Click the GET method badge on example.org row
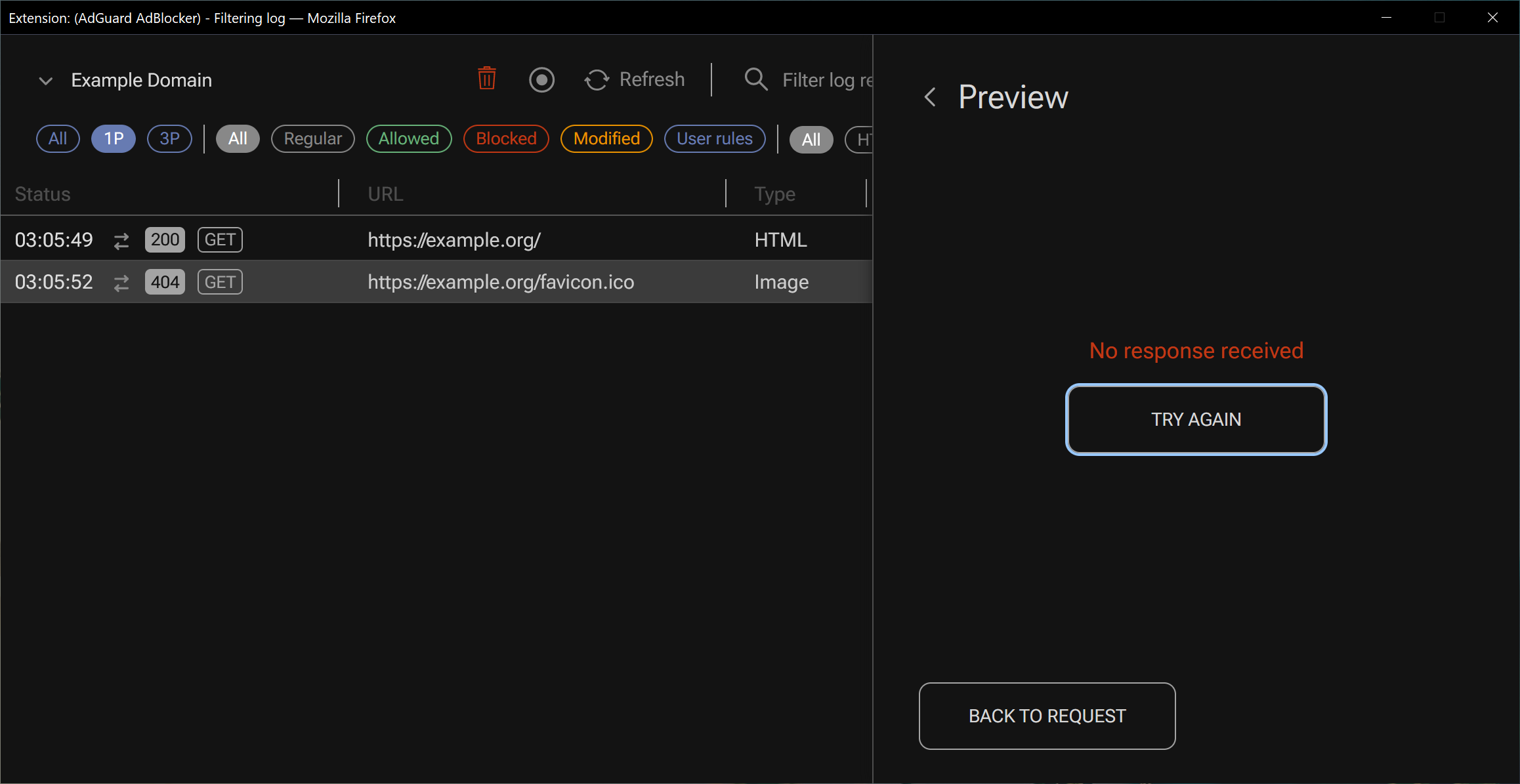 (x=219, y=239)
